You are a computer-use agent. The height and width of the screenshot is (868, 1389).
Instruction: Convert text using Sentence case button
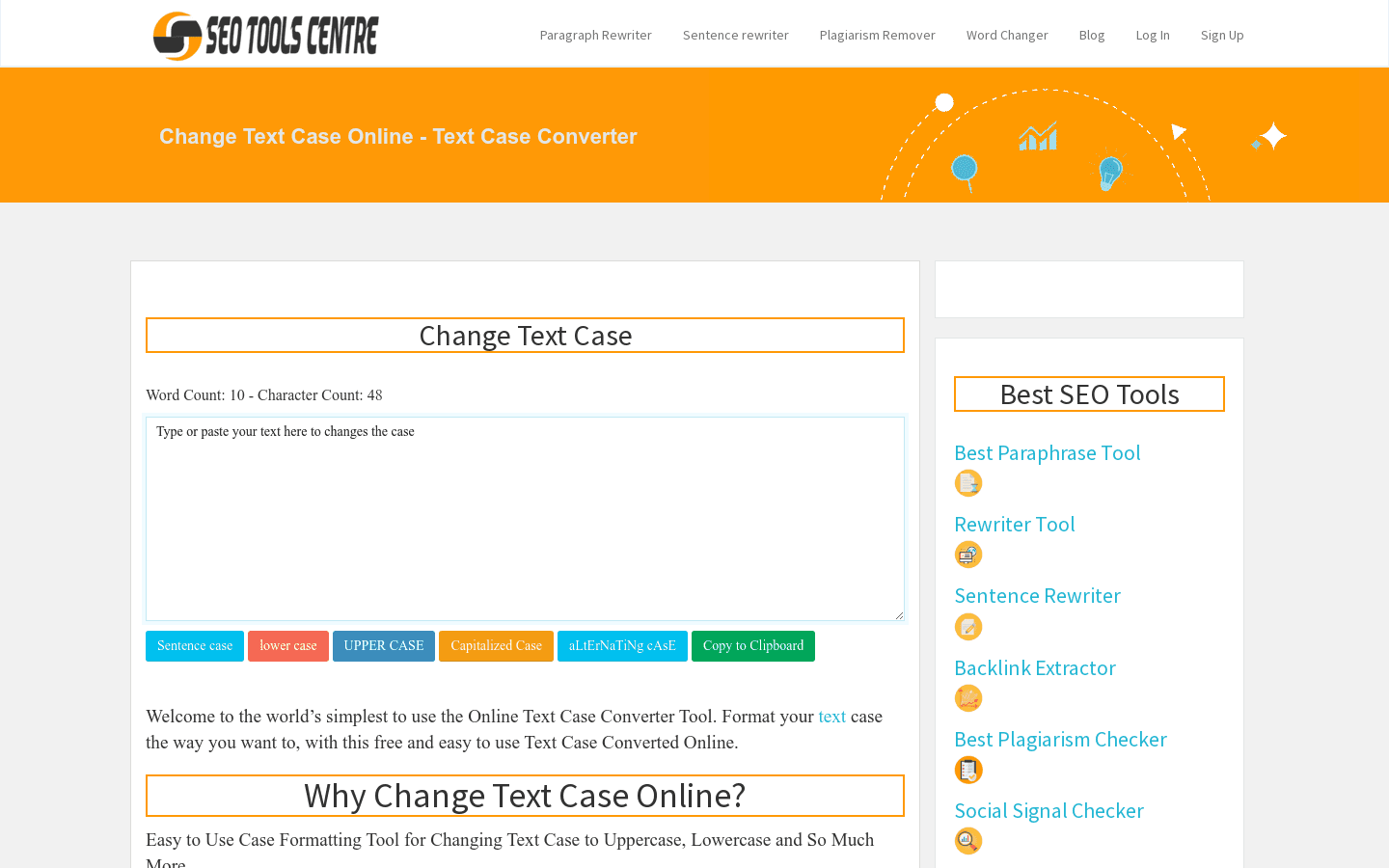(x=195, y=645)
